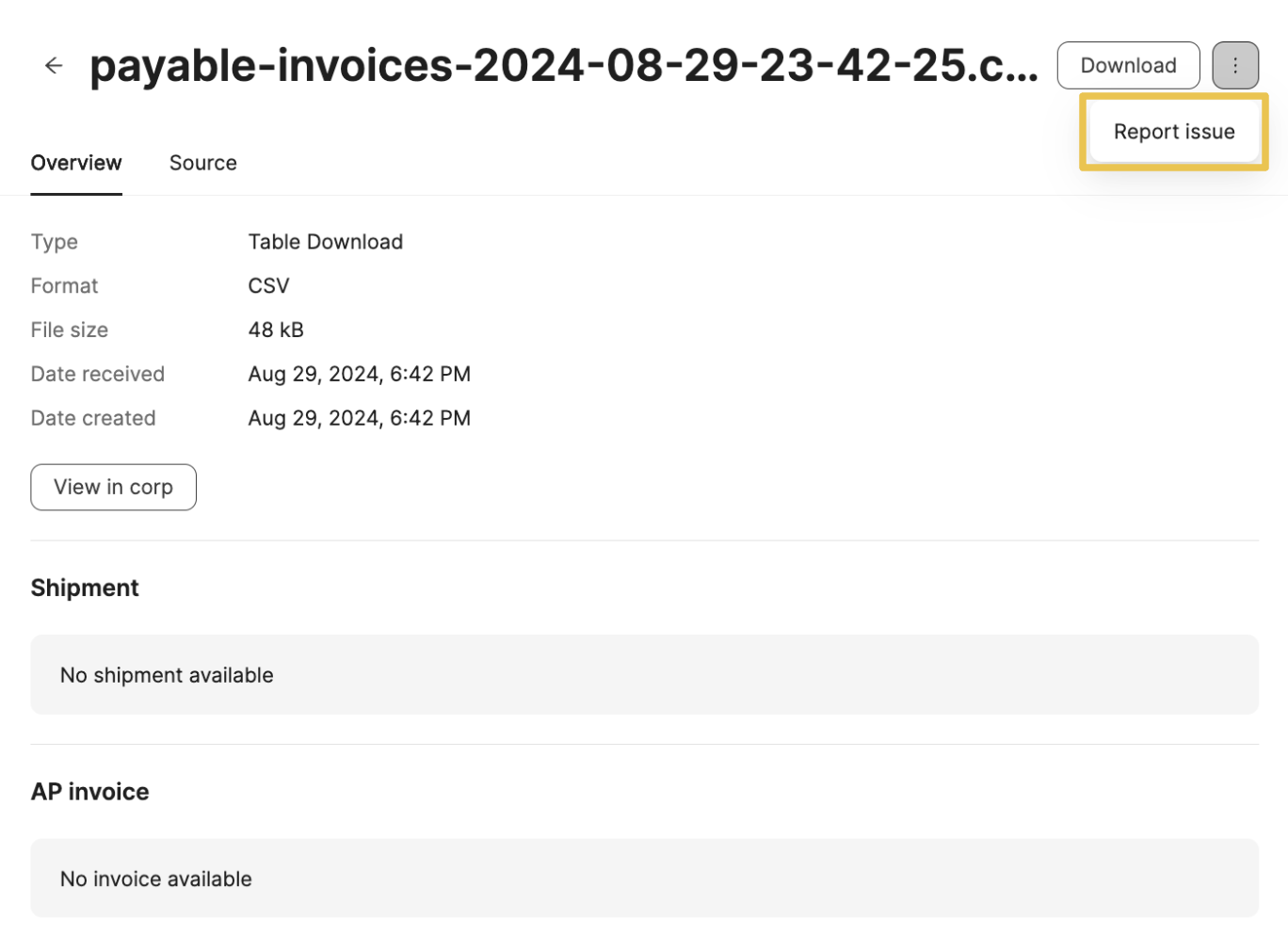Viewport: 1288px width, 934px height.
Task: Click the Date received timestamp value
Action: 359,374
